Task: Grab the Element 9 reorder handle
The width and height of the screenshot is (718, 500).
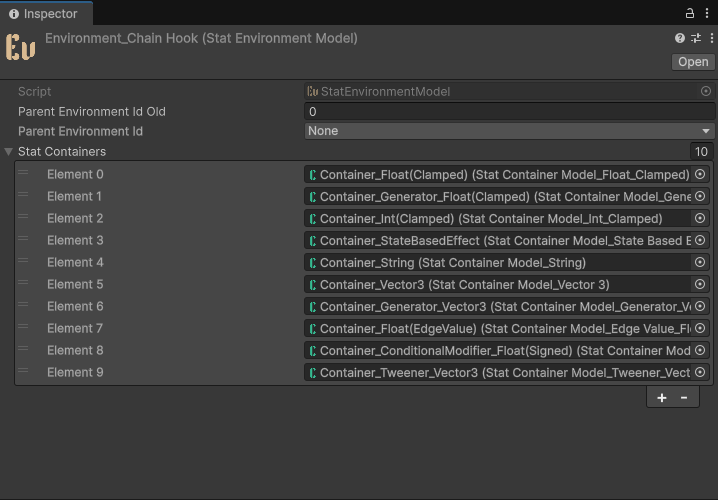Action: point(23,370)
